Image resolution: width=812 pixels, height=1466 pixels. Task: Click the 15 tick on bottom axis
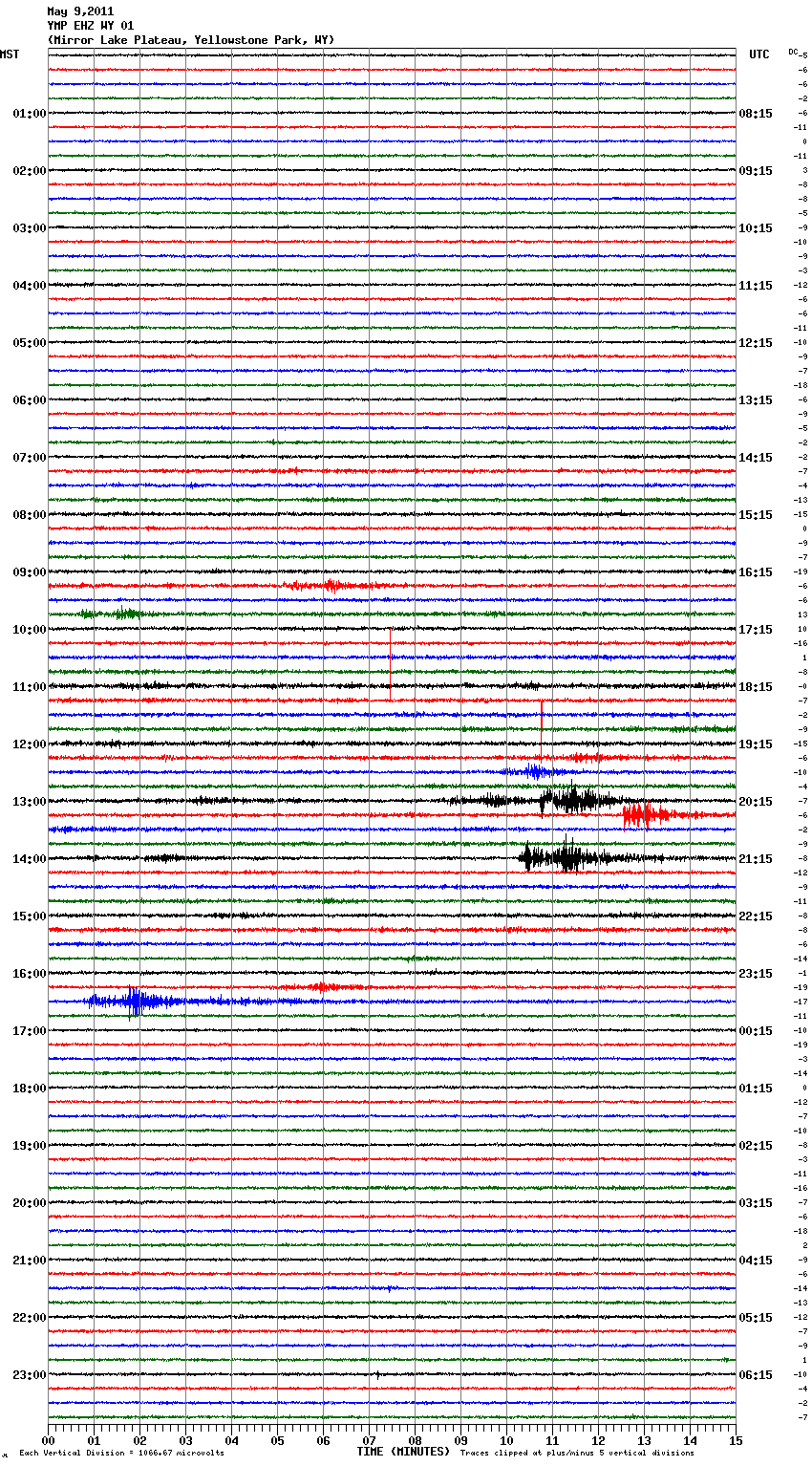coord(735,1440)
